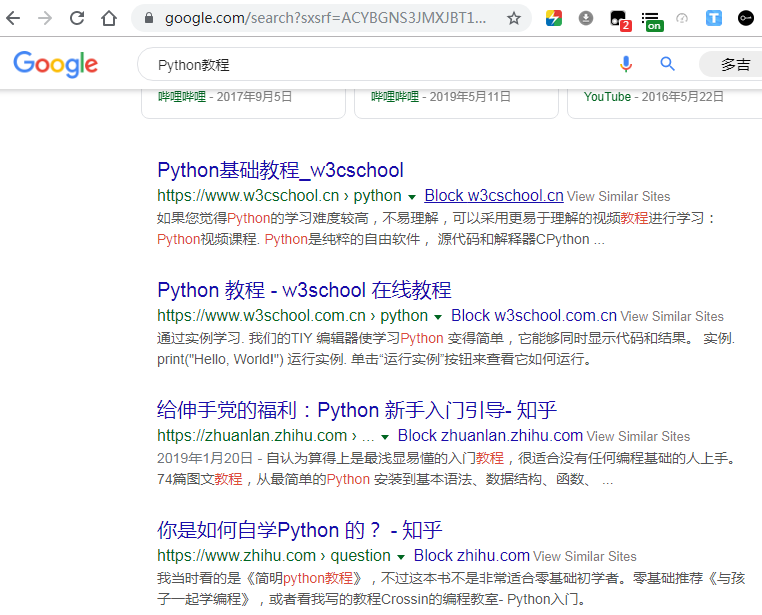Open 你是如何自学Python 的 知乎 result
This screenshot has width=762, height=615.
click(x=299, y=530)
